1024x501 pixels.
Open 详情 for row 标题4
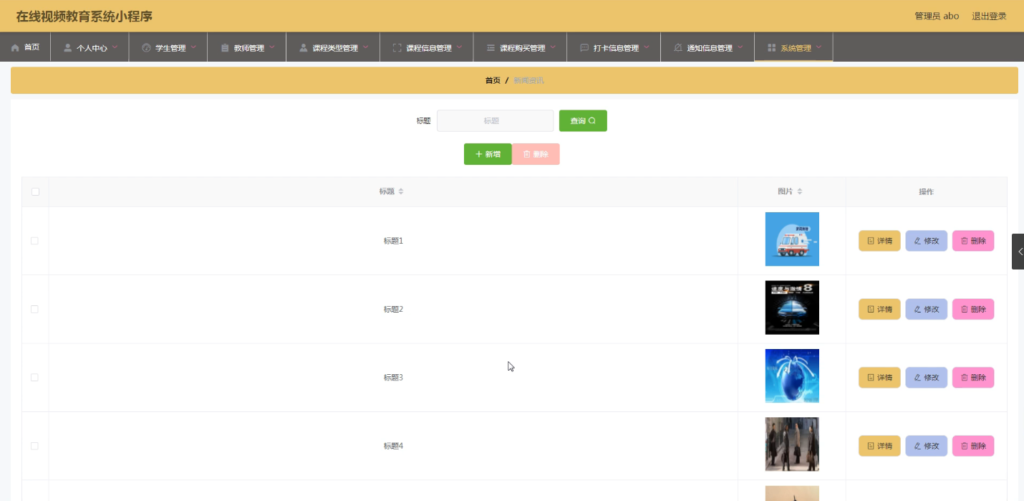[879, 446]
